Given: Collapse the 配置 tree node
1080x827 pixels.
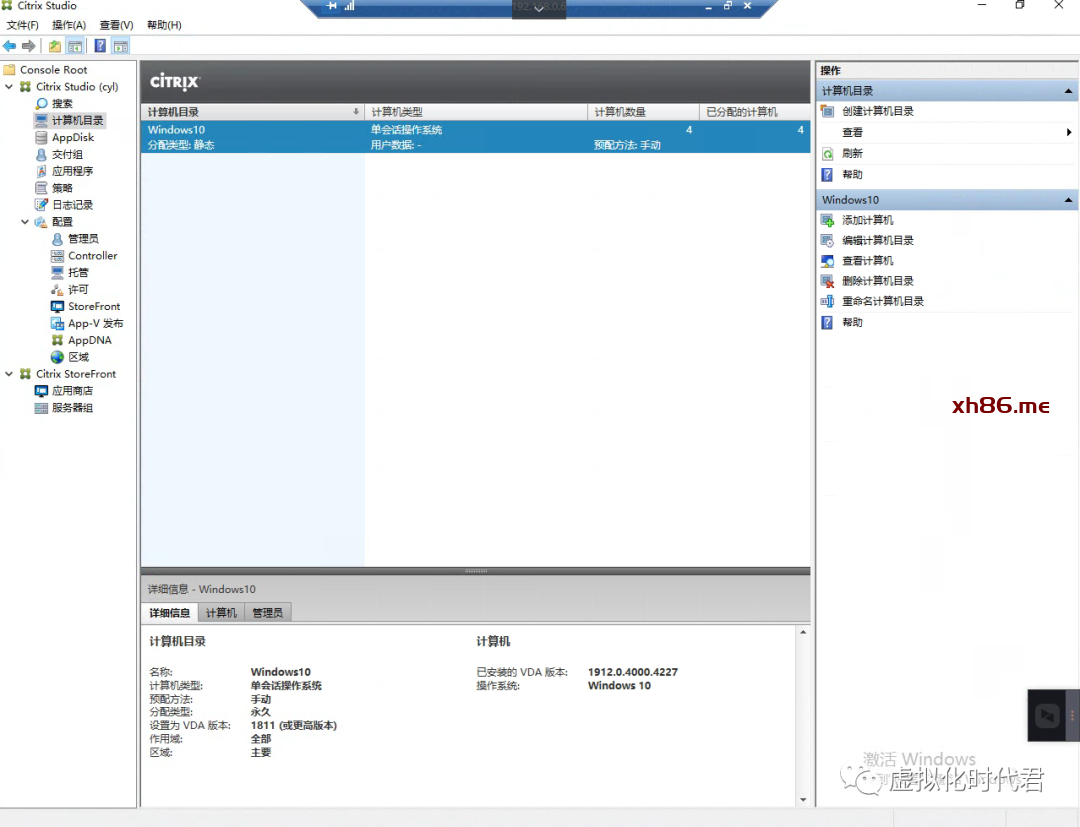Looking at the screenshot, I should point(25,222).
